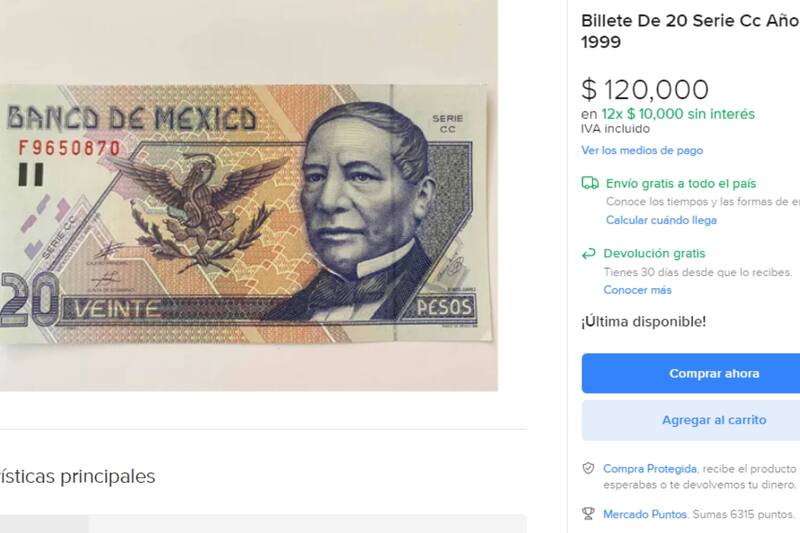The height and width of the screenshot is (533, 800).
Task: Click the product title Billete De 20 Serie Cc
Action: (690, 31)
